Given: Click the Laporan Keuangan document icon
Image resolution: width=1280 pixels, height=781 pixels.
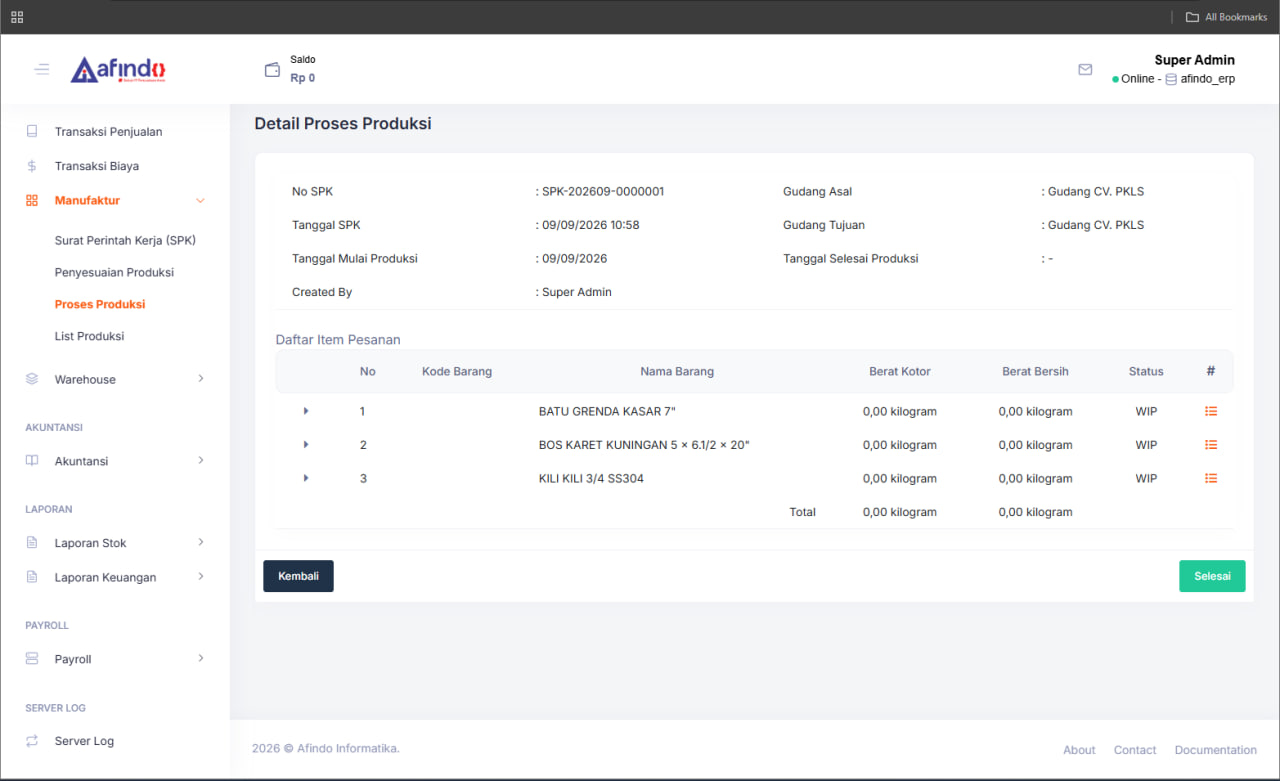Looking at the screenshot, I should coord(32,577).
